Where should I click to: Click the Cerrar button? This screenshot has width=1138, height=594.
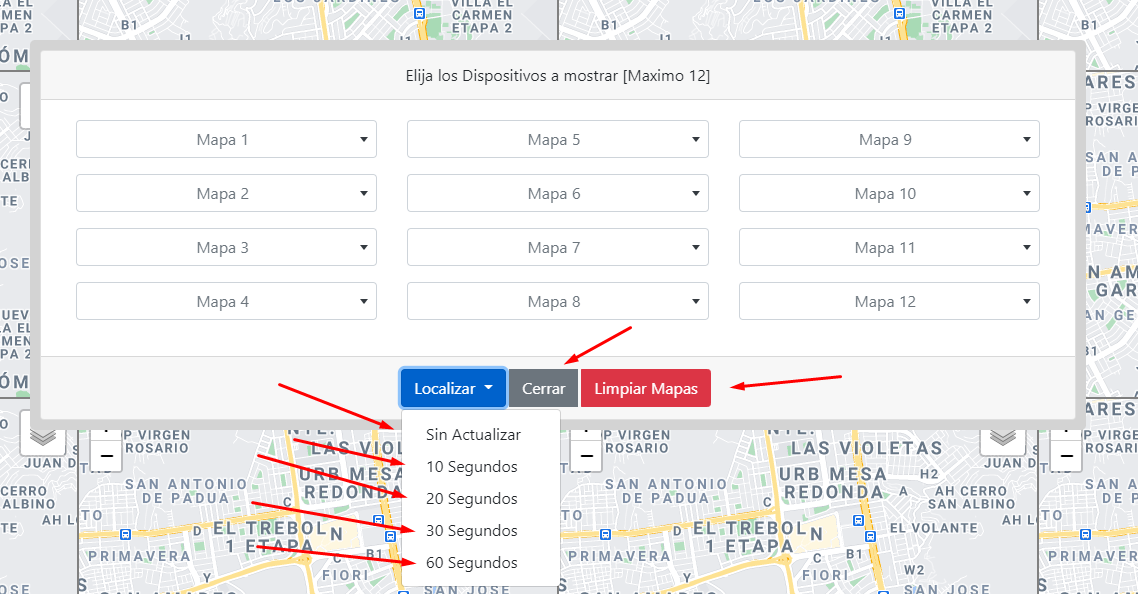[x=543, y=388]
